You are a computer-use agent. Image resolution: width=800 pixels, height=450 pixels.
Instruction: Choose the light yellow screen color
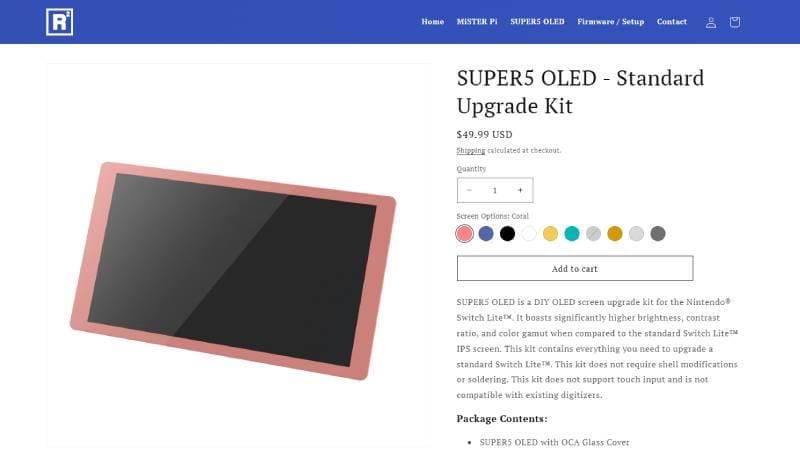(550, 234)
